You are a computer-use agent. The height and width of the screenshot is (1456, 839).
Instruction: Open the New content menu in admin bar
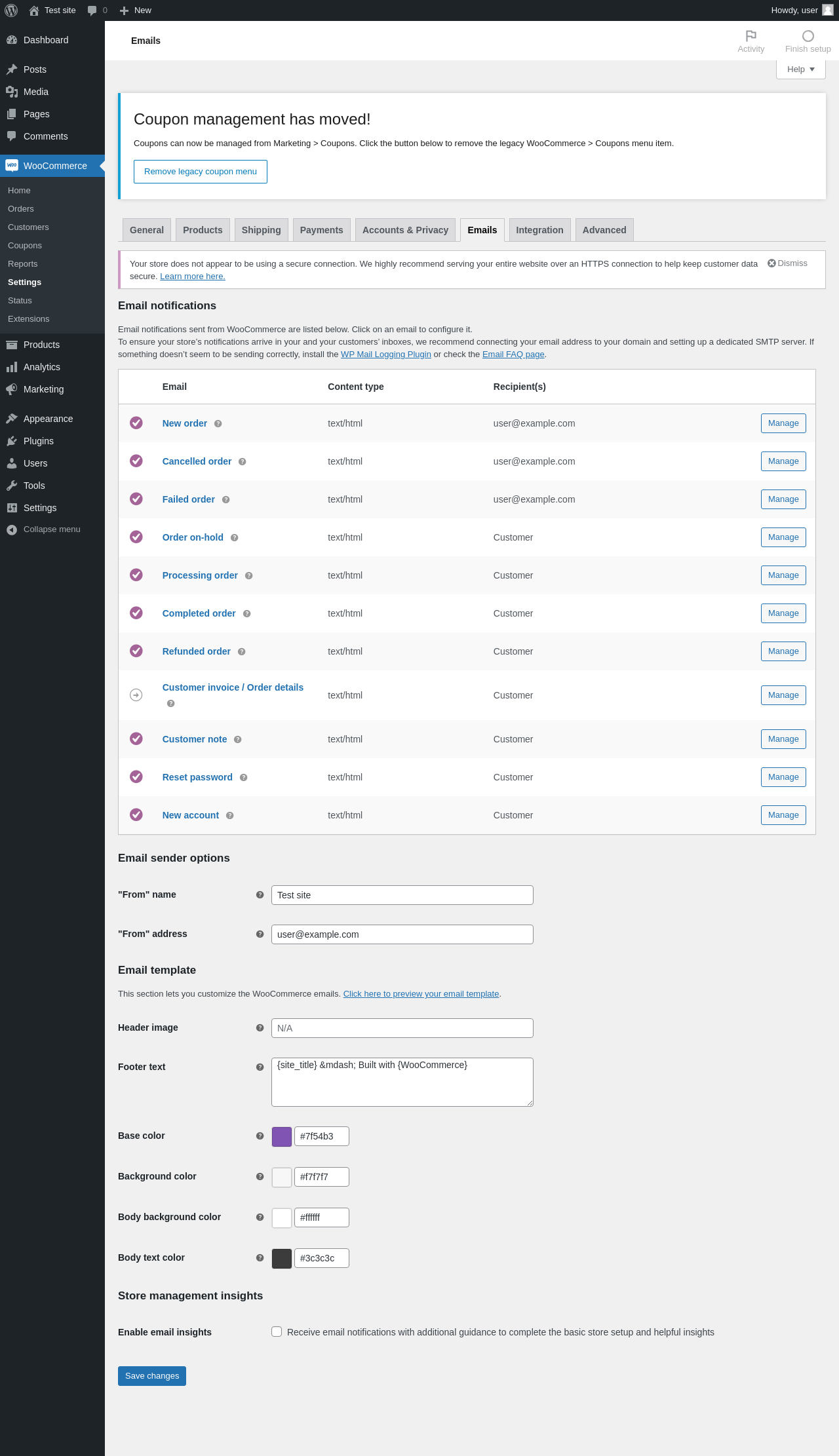click(135, 10)
